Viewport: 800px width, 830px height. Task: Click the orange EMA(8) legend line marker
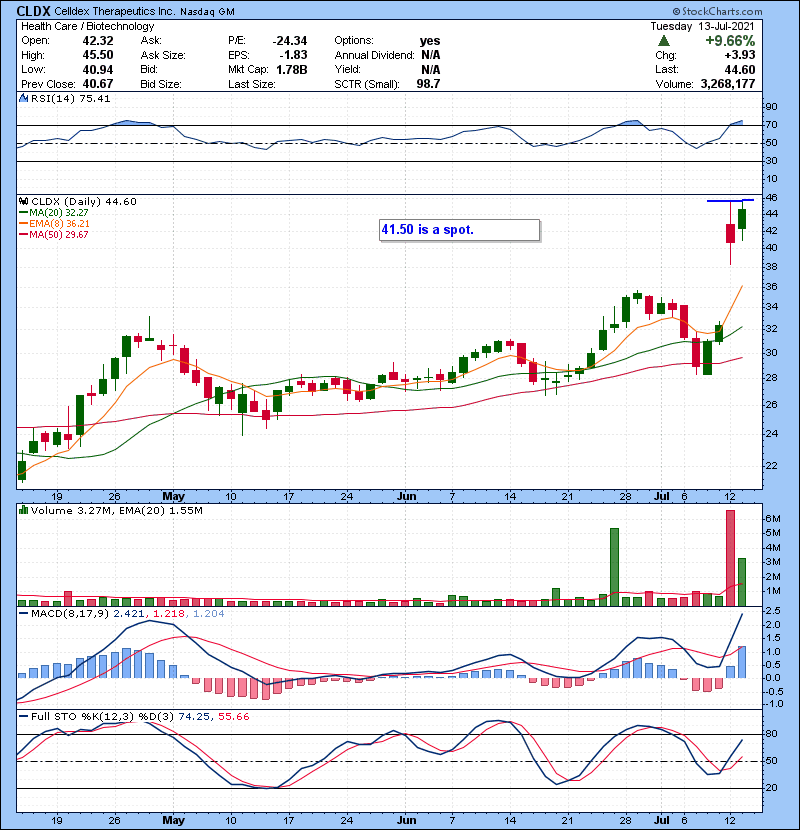[x=23, y=224]
